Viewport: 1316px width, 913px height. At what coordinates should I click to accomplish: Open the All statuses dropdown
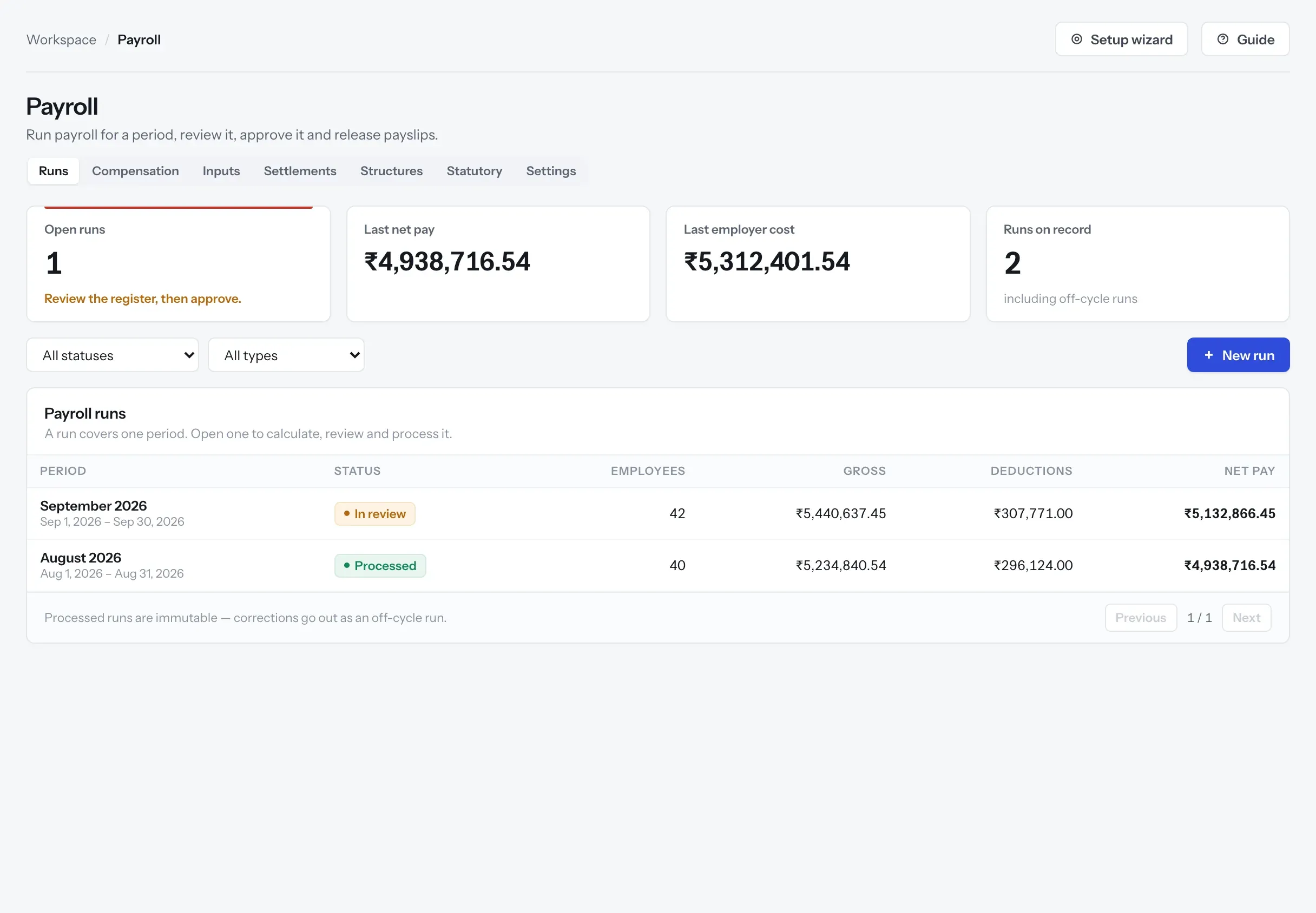click(113, 355)
